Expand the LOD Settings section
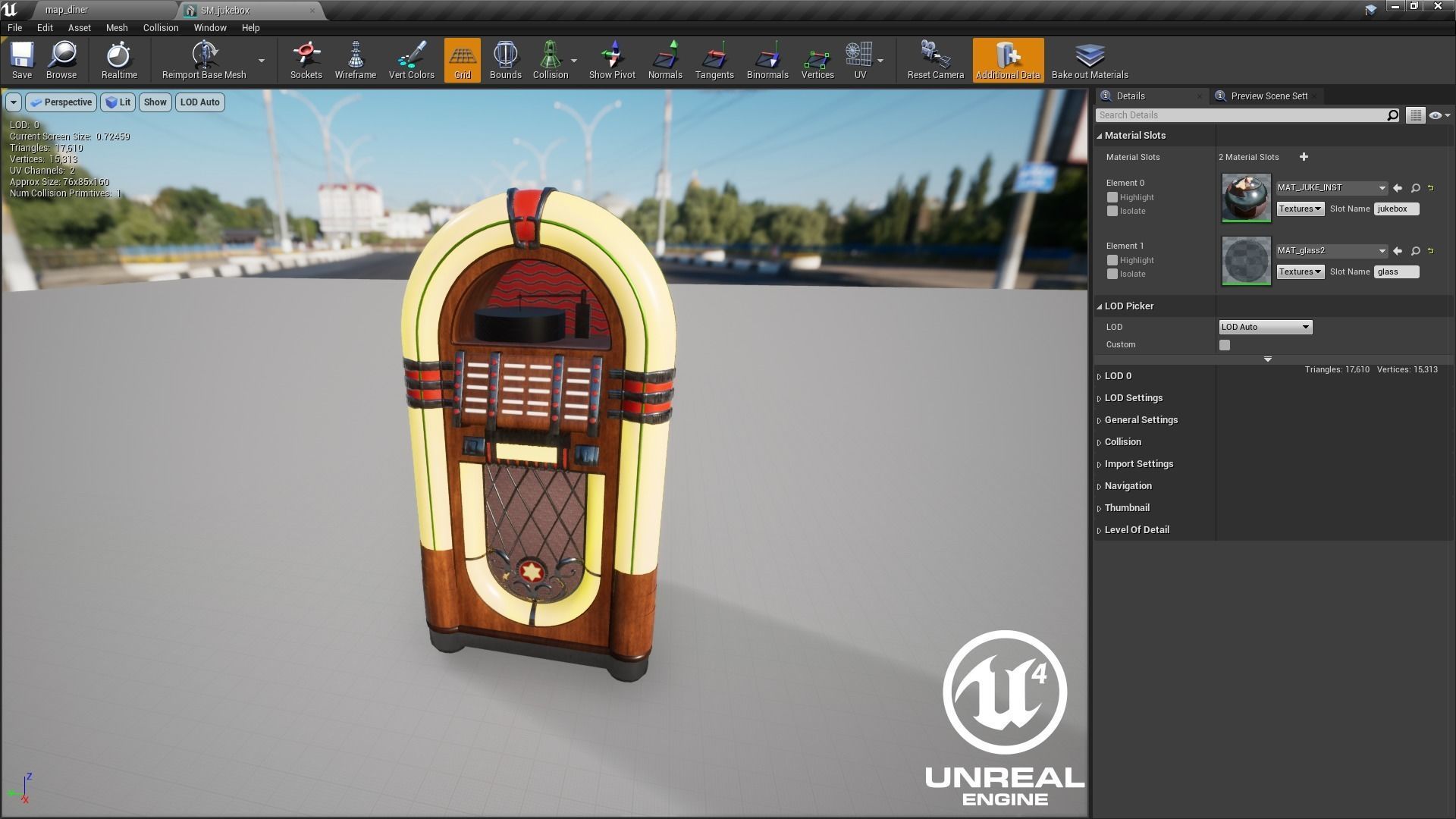This screenshot has height=819, width=1456. 1133,398
